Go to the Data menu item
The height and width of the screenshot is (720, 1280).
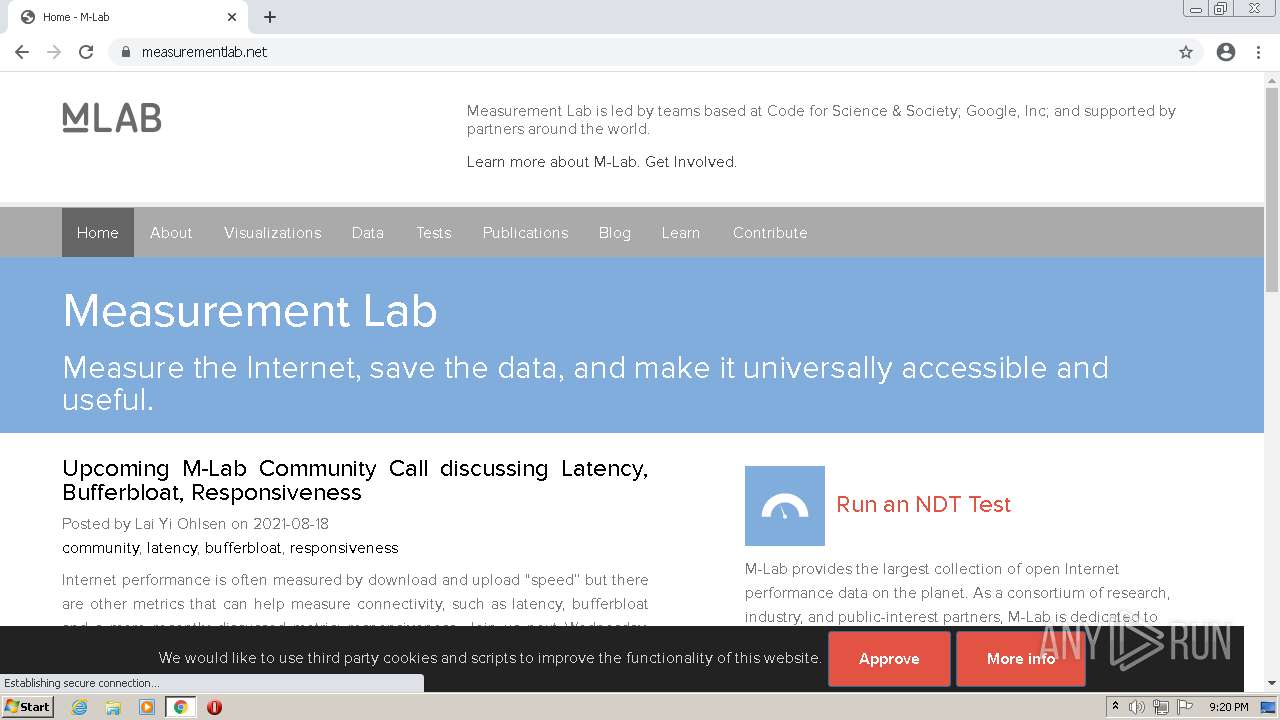[x=368, y=232]
